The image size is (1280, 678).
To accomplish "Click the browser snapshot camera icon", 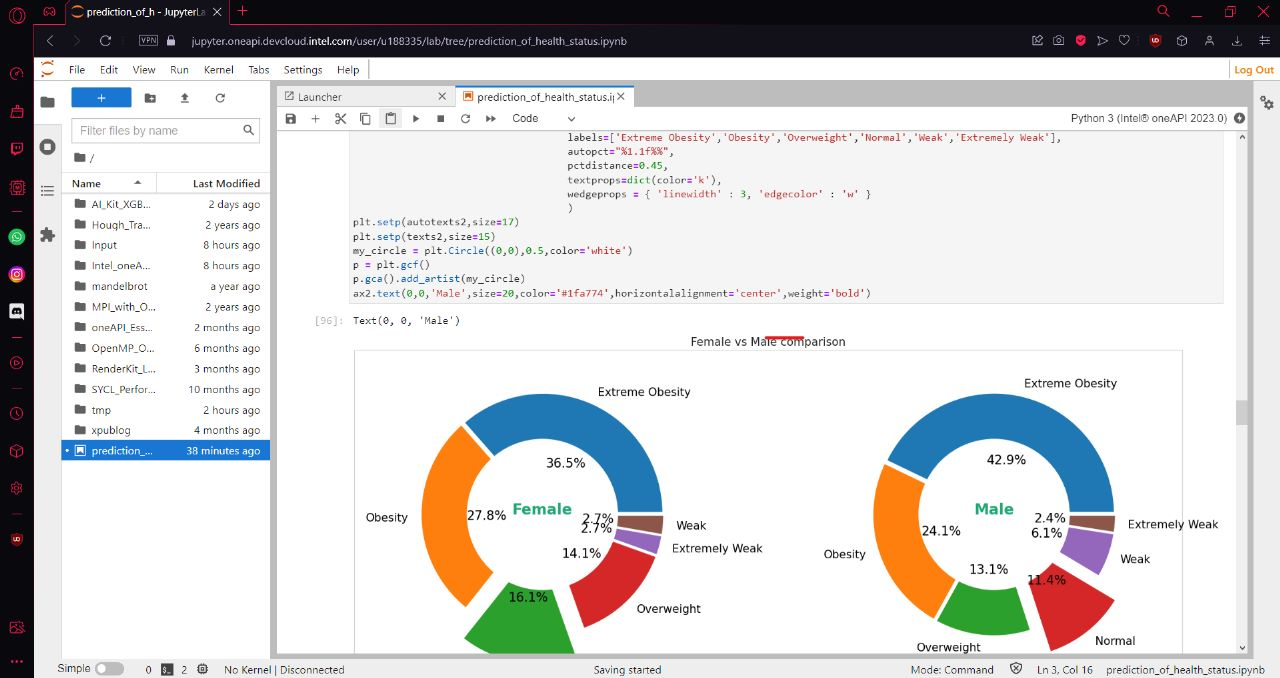I will point(1059,41).
